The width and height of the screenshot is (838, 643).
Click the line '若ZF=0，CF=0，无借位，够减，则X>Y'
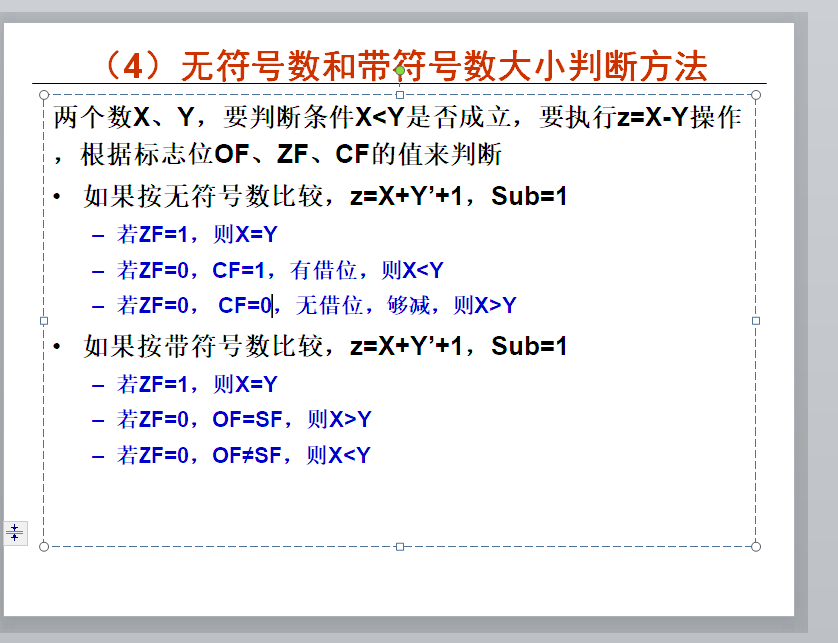(316, 305)
